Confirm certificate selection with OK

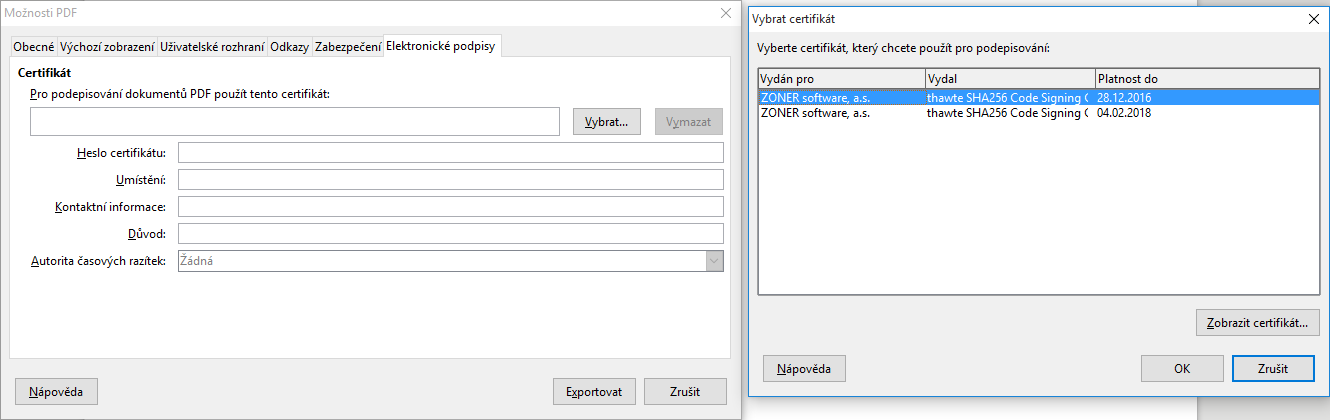tap(1182, 368)
